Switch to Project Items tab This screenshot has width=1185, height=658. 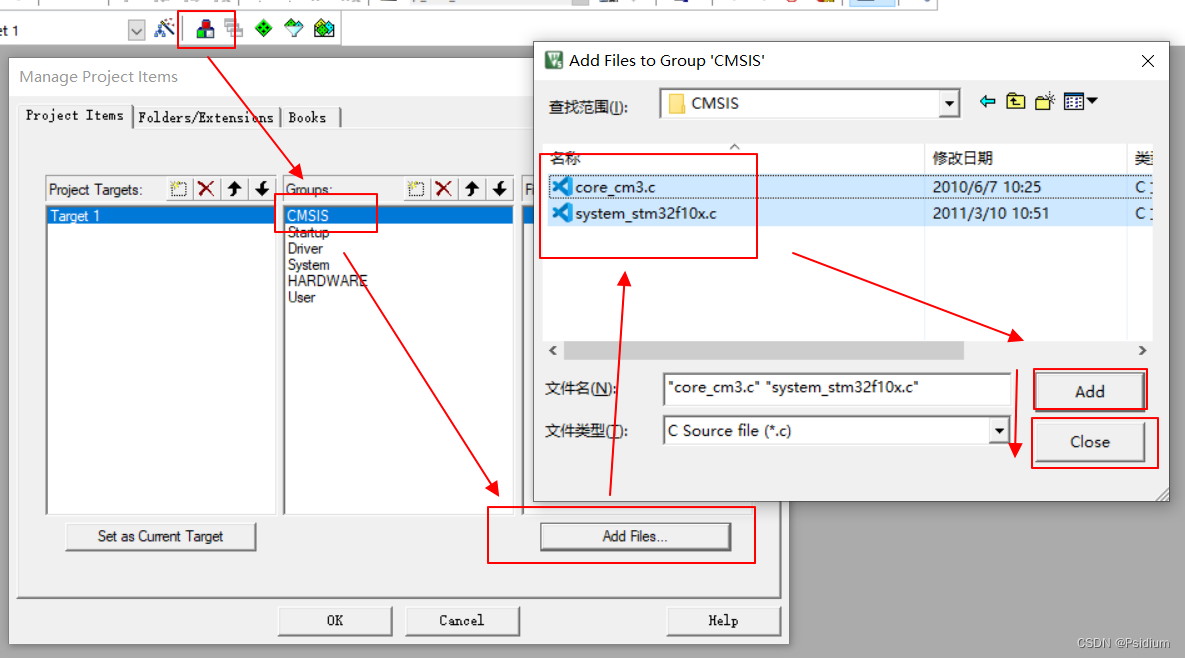75,116
